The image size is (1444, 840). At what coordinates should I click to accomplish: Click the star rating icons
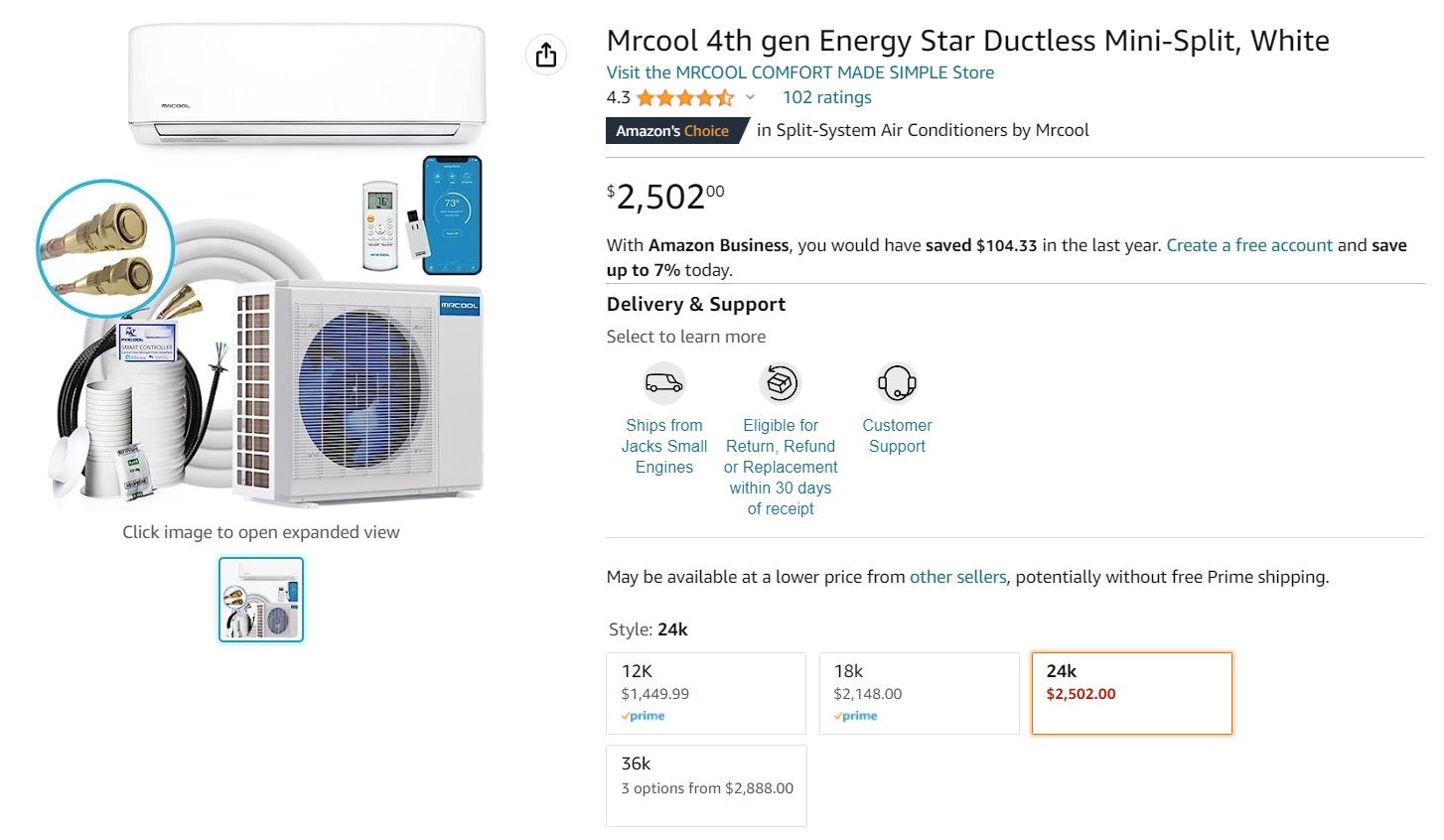pyautogui.click(x=685, y=97)
